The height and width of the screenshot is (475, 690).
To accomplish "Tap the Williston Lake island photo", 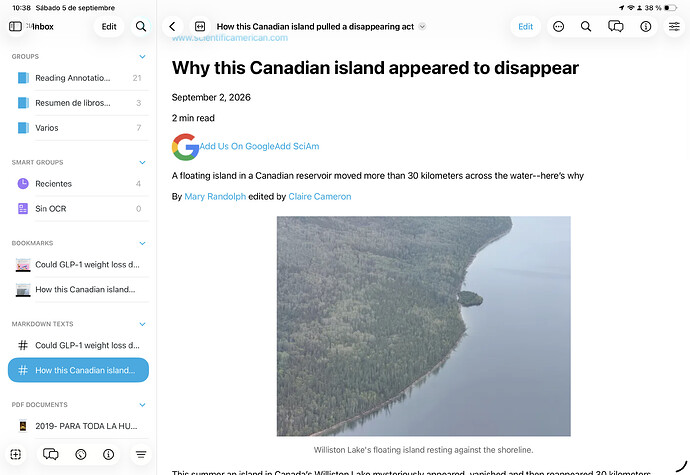I will (x=423, y=326).
